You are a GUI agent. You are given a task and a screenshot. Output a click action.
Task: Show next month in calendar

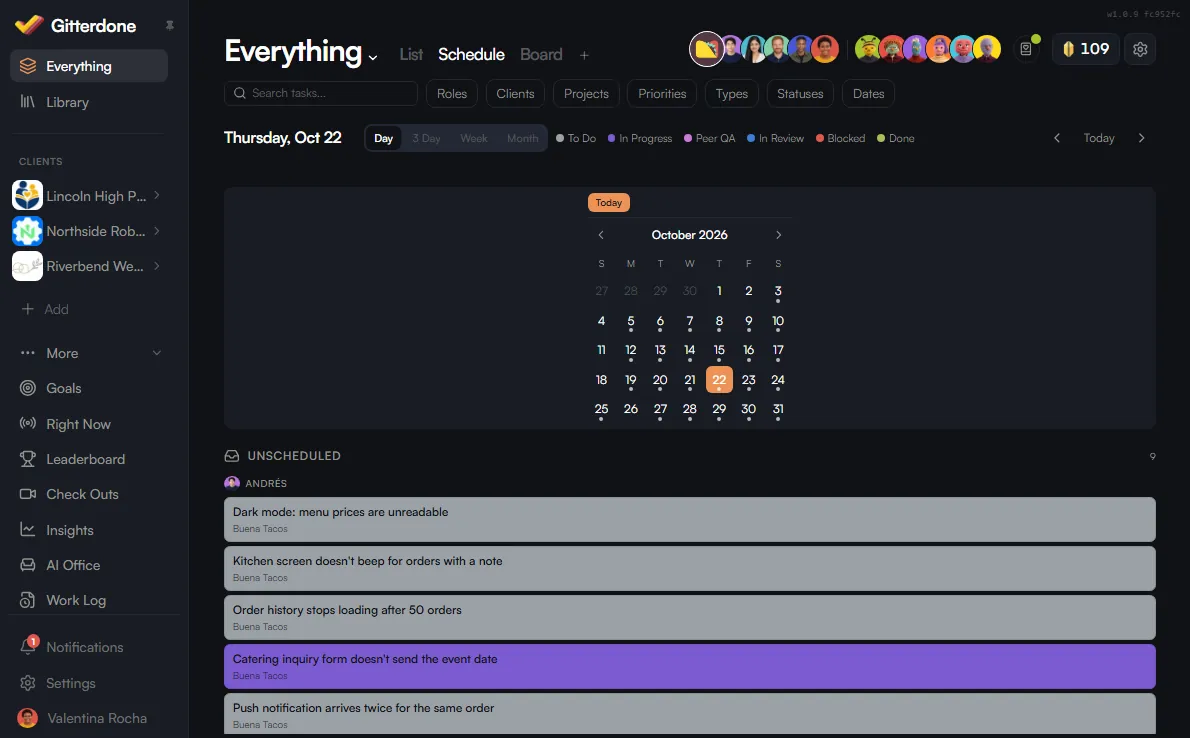coord(778,235)
